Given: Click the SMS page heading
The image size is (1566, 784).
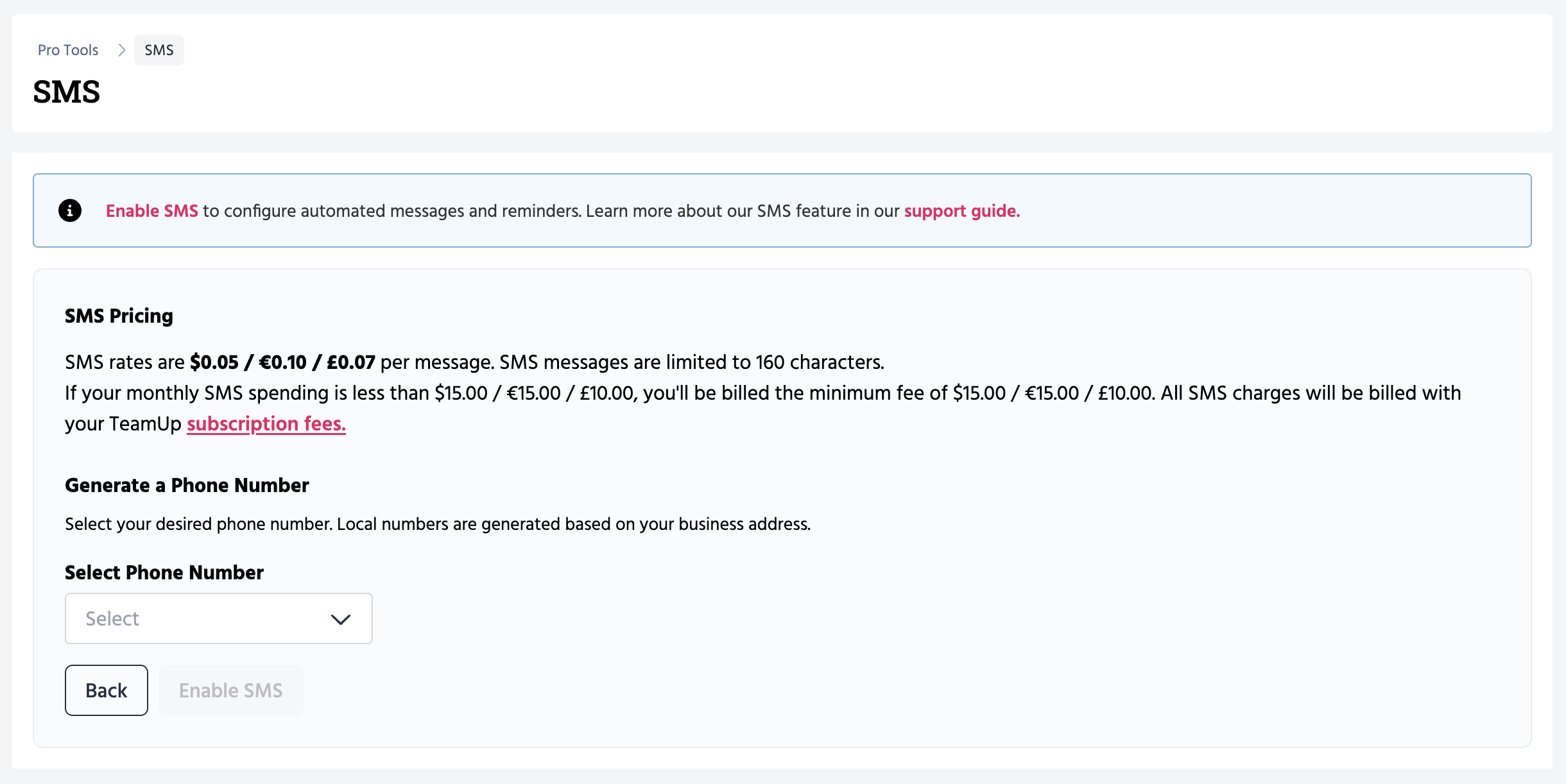Looking at the screenshot, I should point(66,92).
